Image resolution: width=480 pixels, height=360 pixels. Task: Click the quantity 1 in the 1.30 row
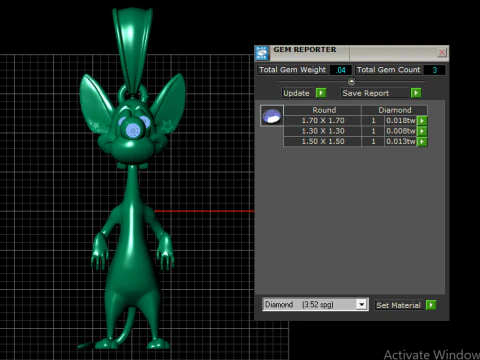tap(373, 131)
